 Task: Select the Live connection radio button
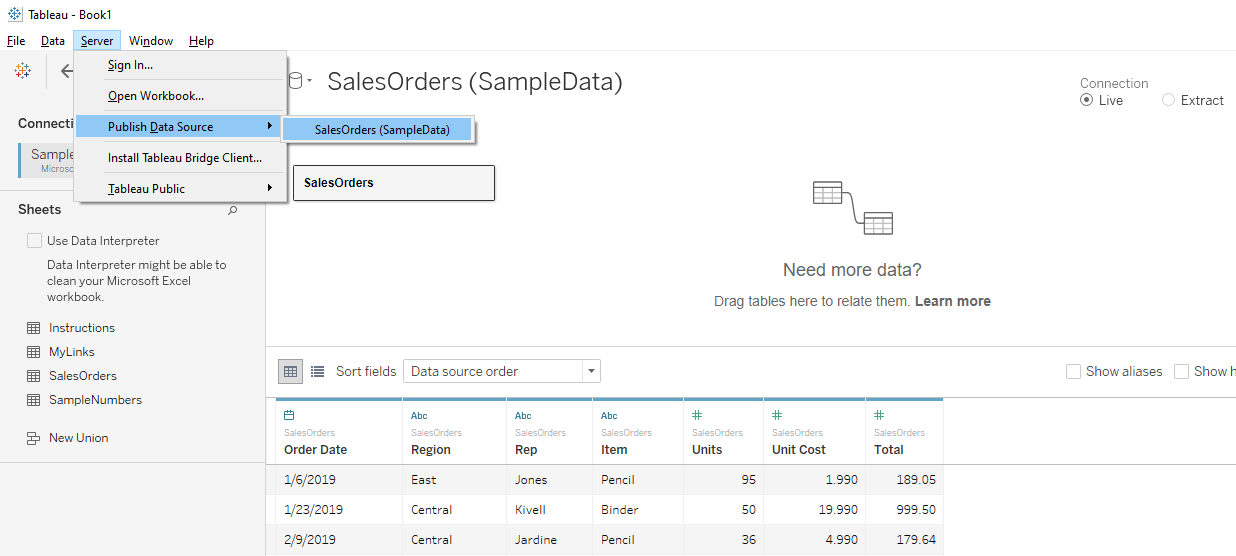click(1086, 100)
